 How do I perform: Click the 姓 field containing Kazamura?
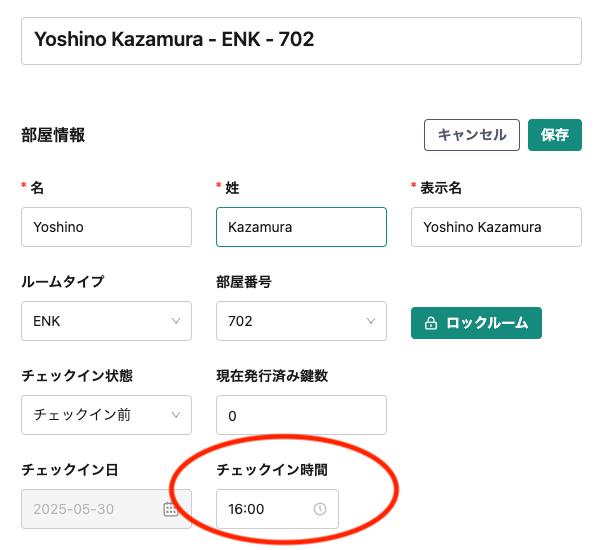[x=301, y=227]
